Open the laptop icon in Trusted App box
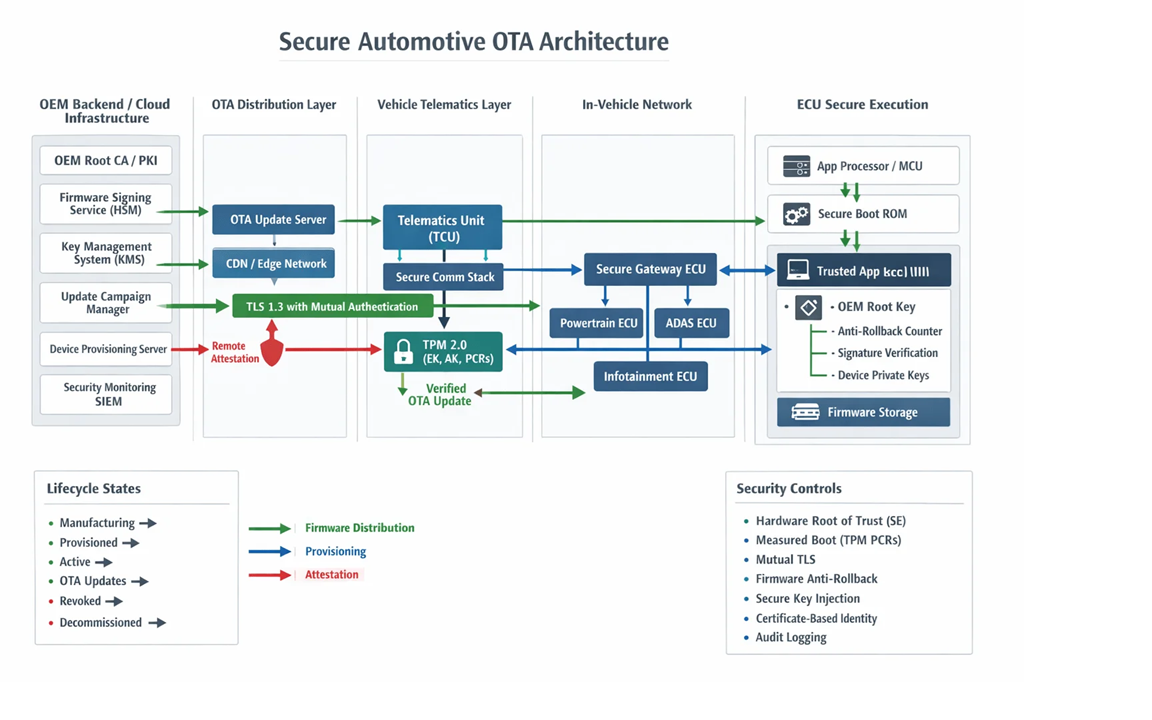 [x=796, y=268]
